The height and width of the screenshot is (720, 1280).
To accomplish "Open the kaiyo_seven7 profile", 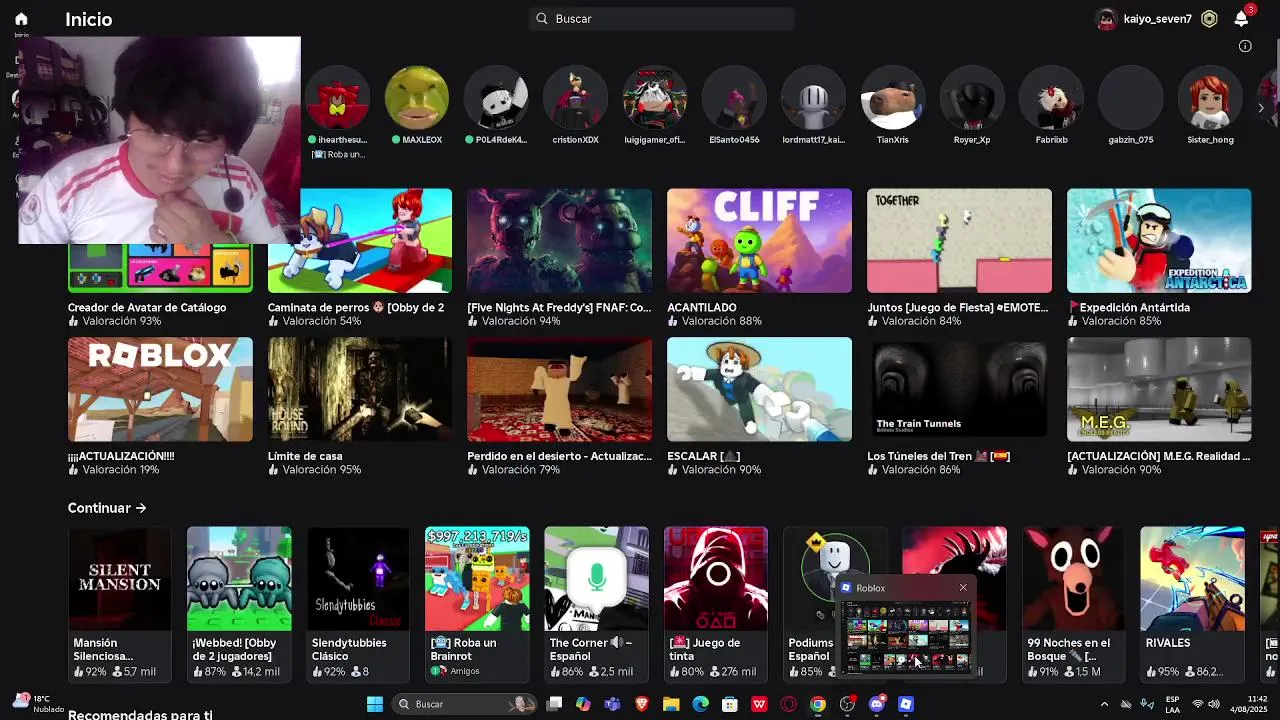I will [1146, 19].
